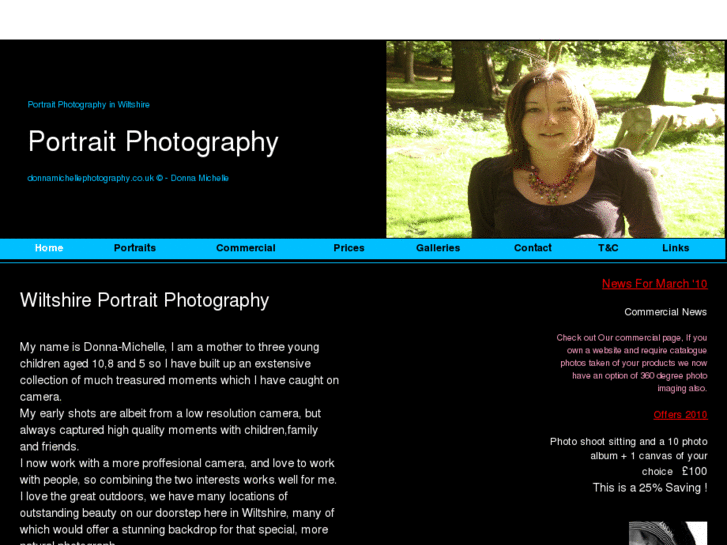Click the Wiltshire Portrait Photography heading

[144, 301]
